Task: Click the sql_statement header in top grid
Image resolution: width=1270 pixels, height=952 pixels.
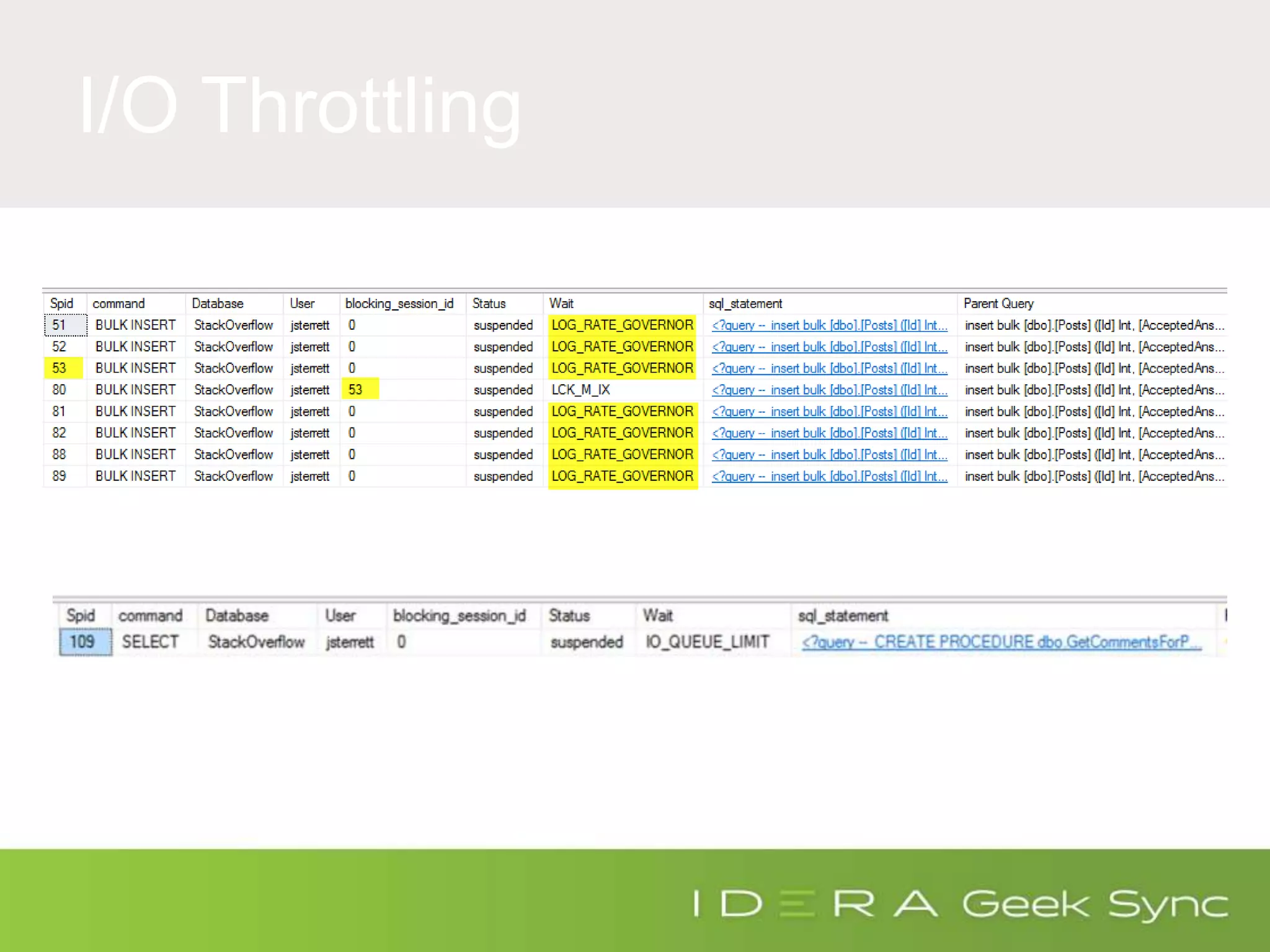Action: [745, 304]
